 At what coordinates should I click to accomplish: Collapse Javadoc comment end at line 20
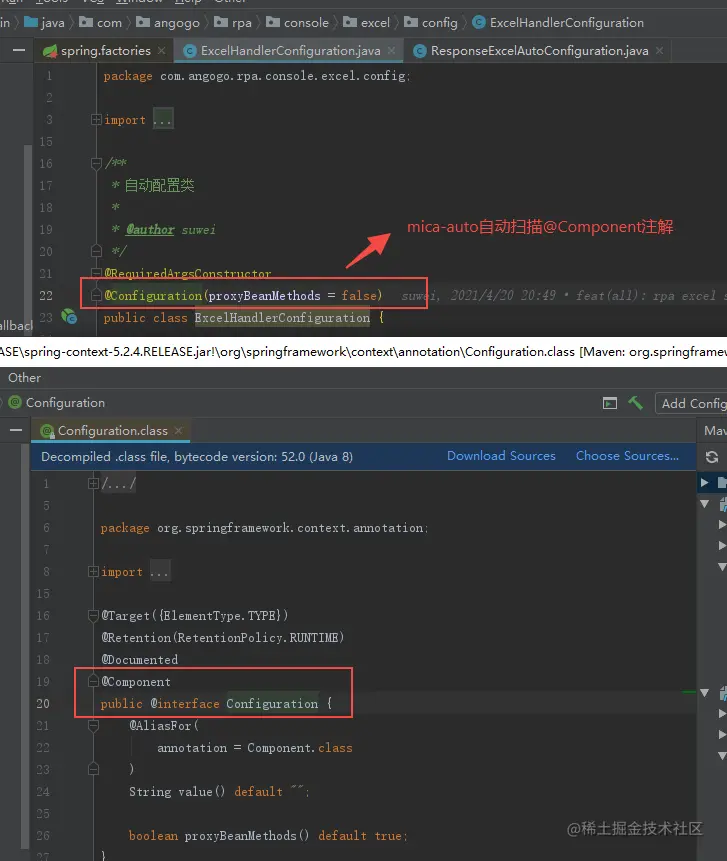click(96, 251)
